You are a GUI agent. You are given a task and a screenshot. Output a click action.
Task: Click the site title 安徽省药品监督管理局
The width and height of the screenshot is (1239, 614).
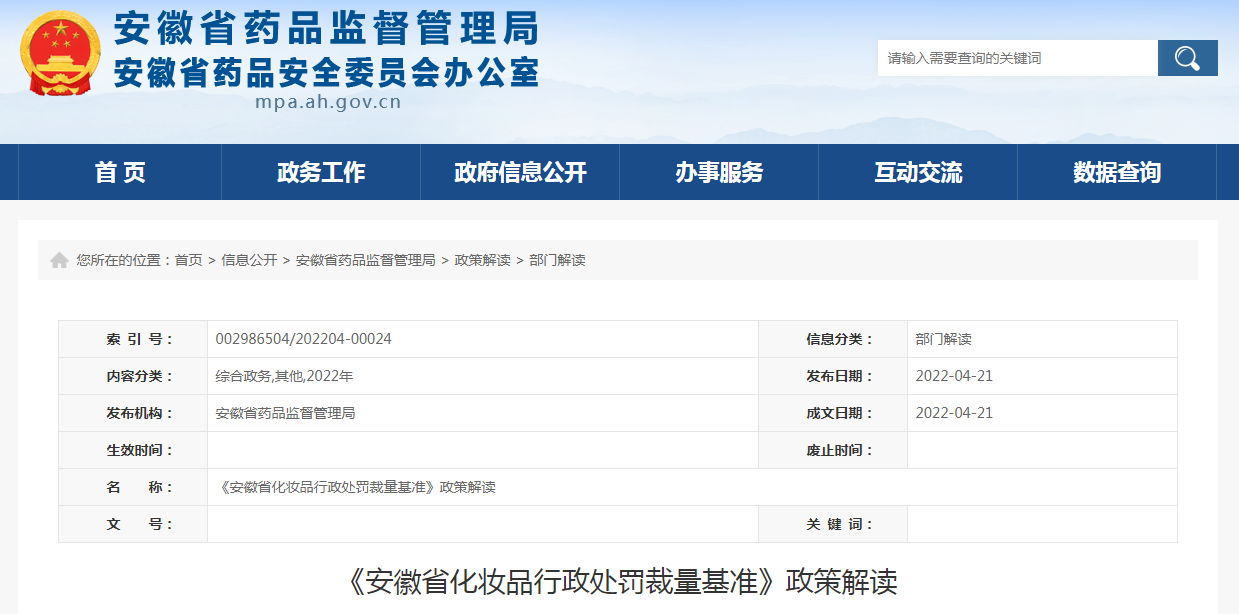point(326,29)
